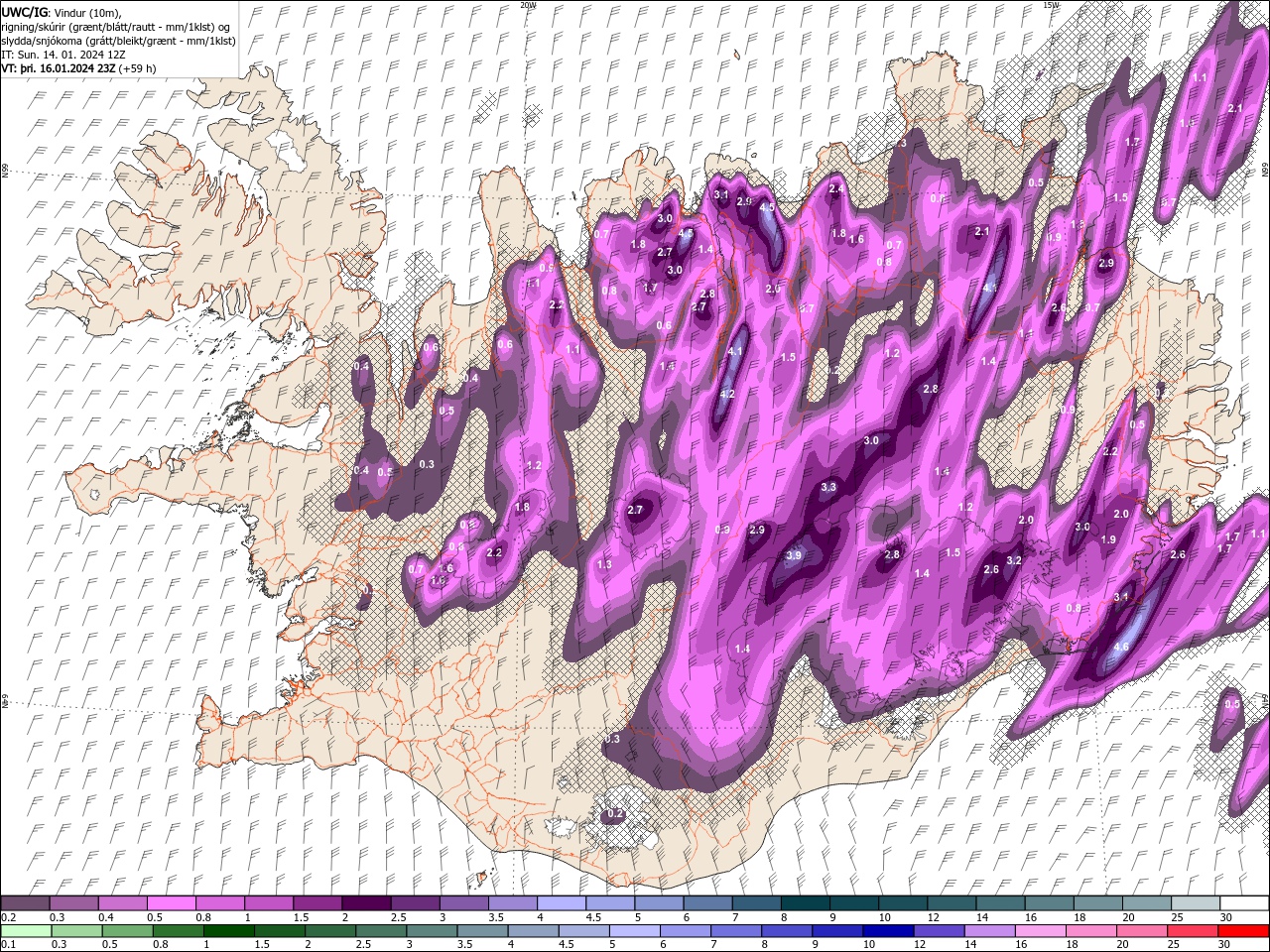Click the 2.4 snowfall value on the map
Viewport: 1270px width, 952px height.
(x=836, y=189)
